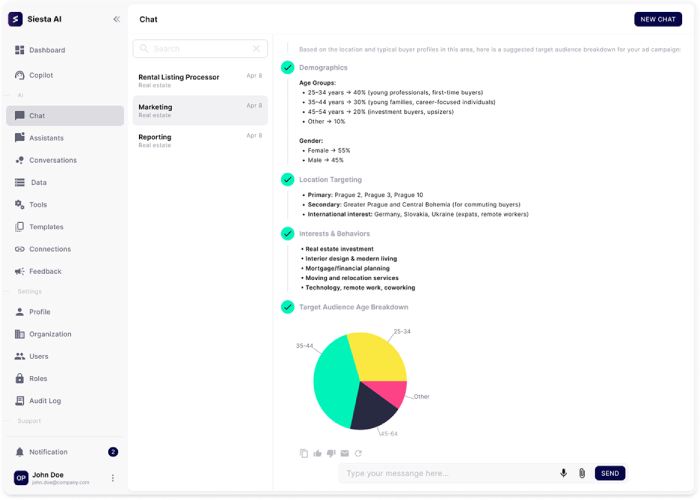700x500 pixels.
Task: Click the Location Targeting green checkmark
Action: point(287,180)
